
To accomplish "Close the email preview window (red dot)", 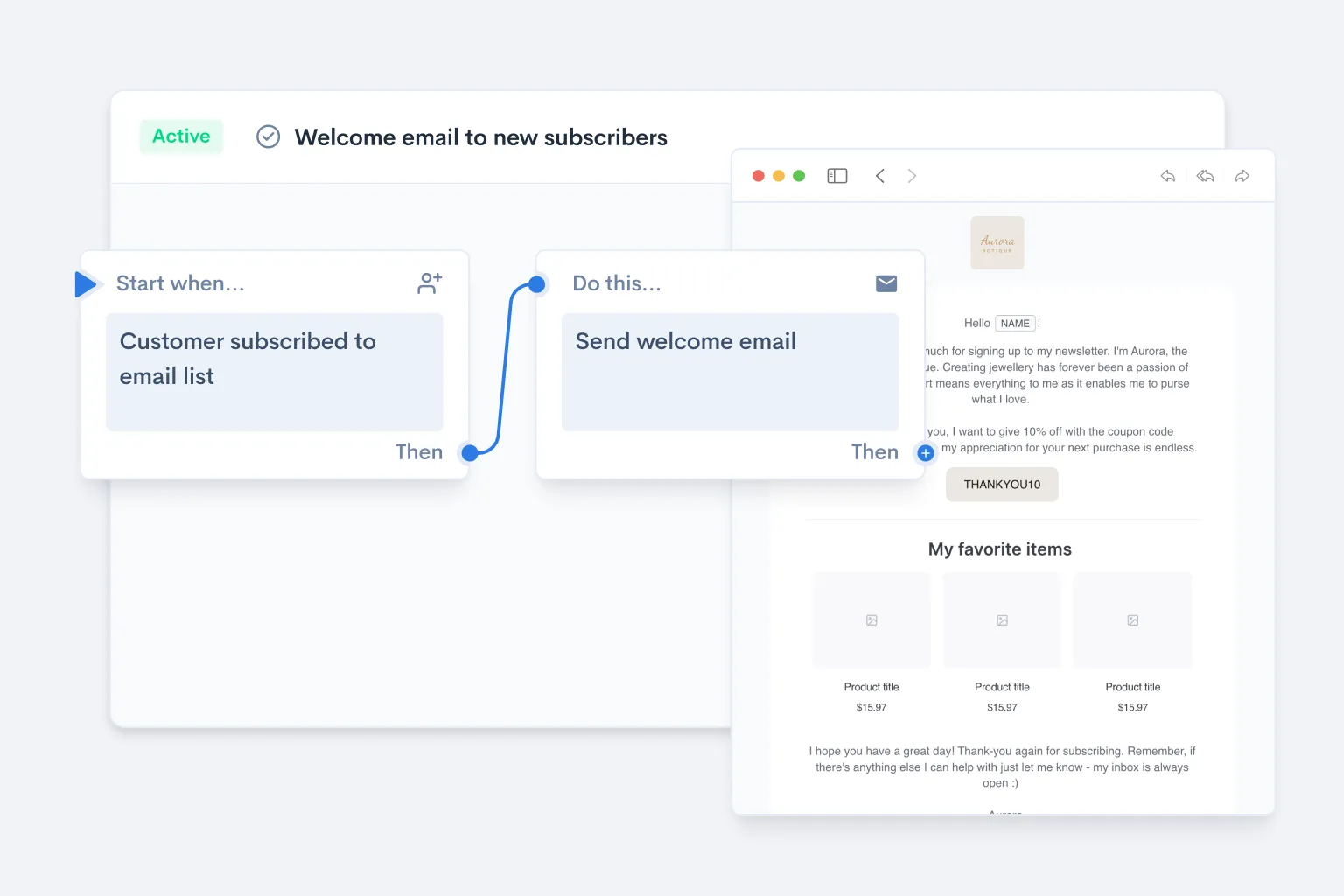I will point(759,176).
